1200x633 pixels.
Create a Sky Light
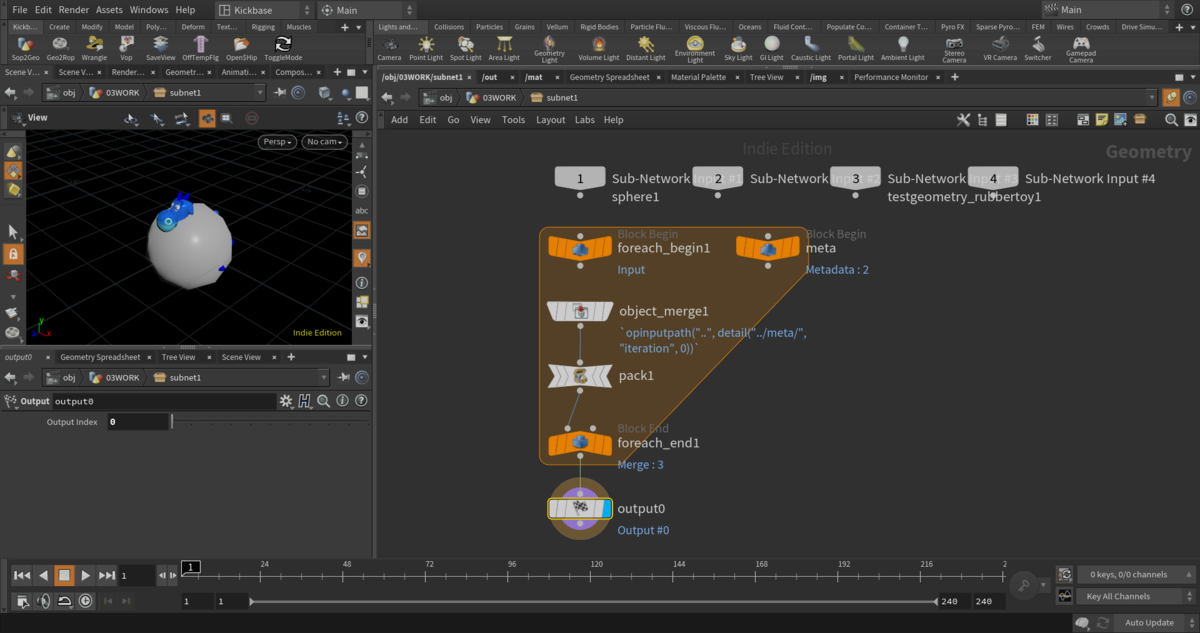[738, 48]
